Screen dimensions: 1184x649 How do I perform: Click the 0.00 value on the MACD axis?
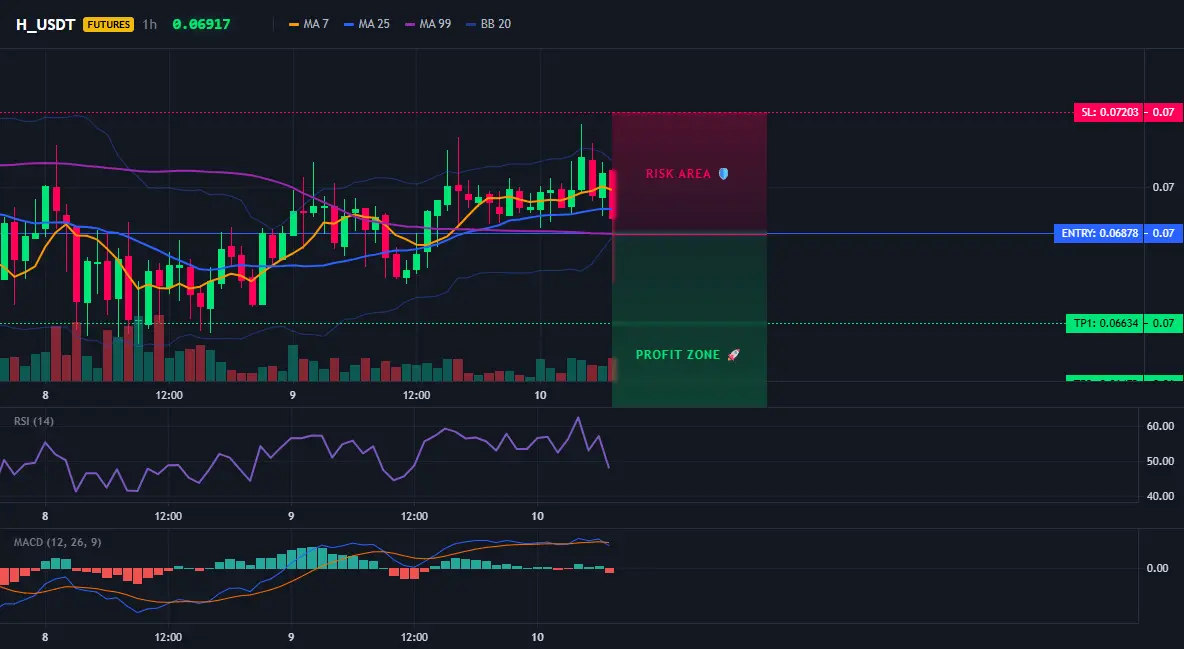tap(1158, 567)
